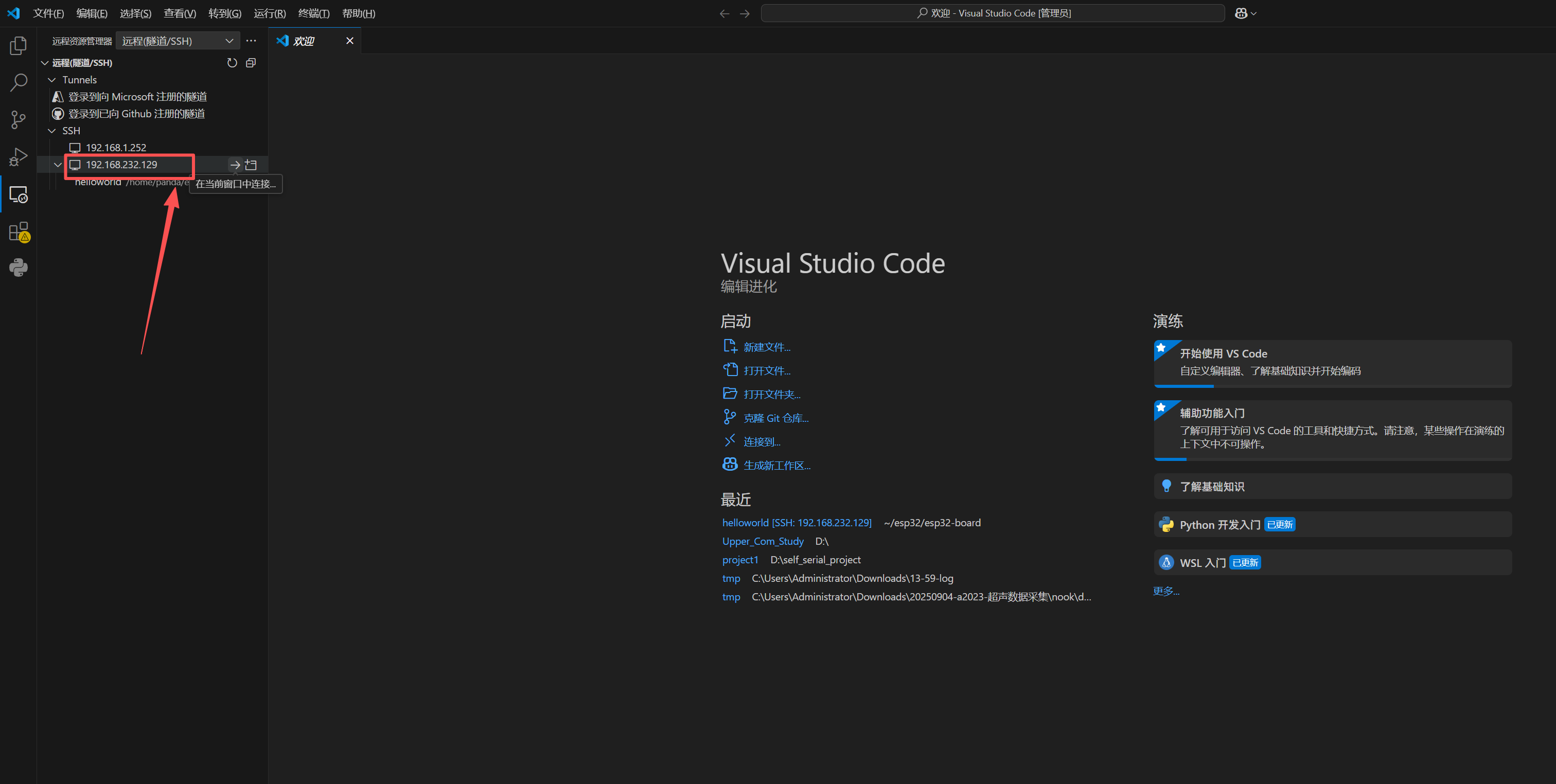Open the Python sidebar icon
The width and height of the screenshot is (1556, 784).
point(18,268)
